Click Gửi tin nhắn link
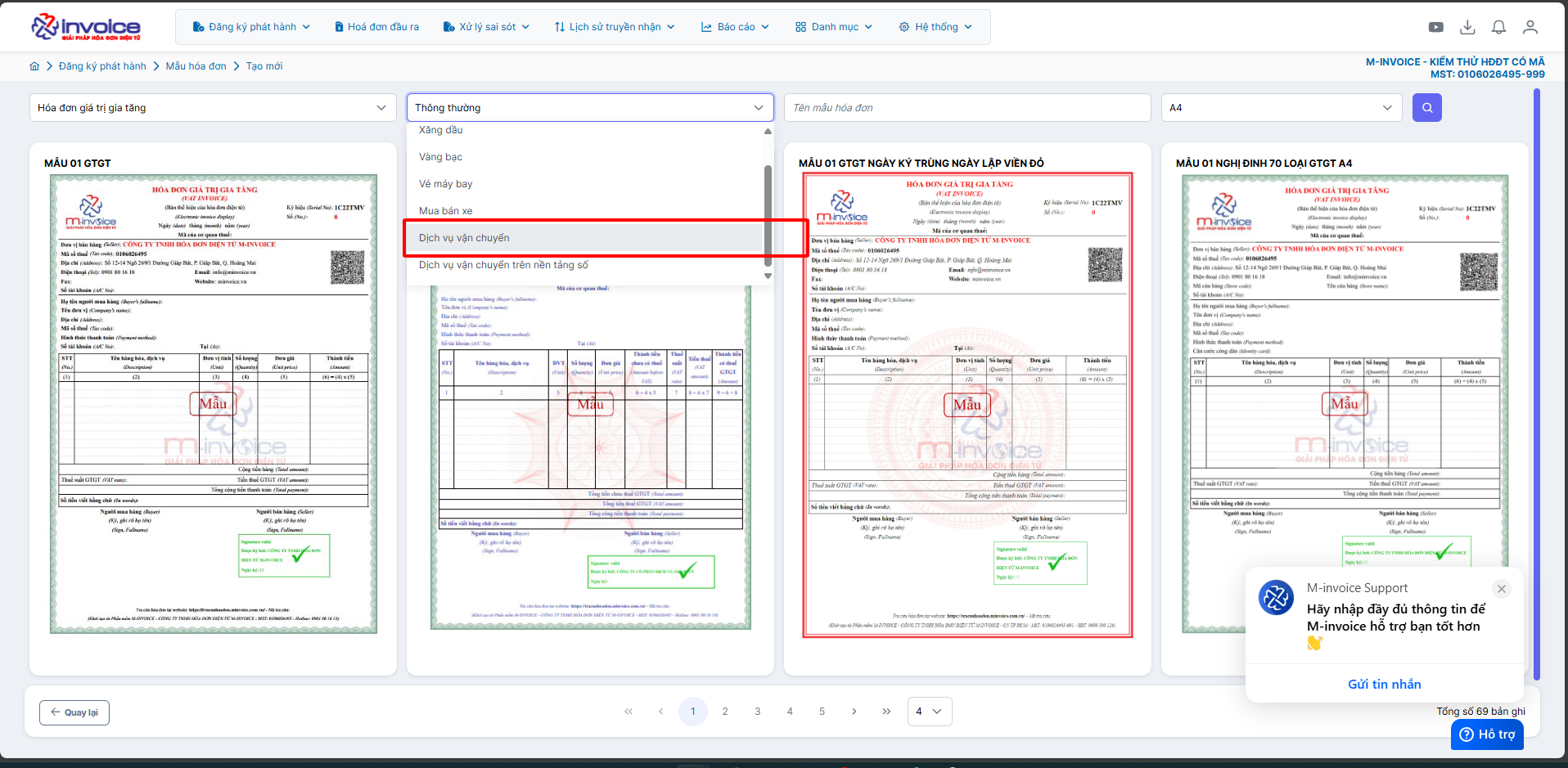Image resolution: width=1568 pixels, height=768 pixels. pyautogui.click(x=1384, y=685)
